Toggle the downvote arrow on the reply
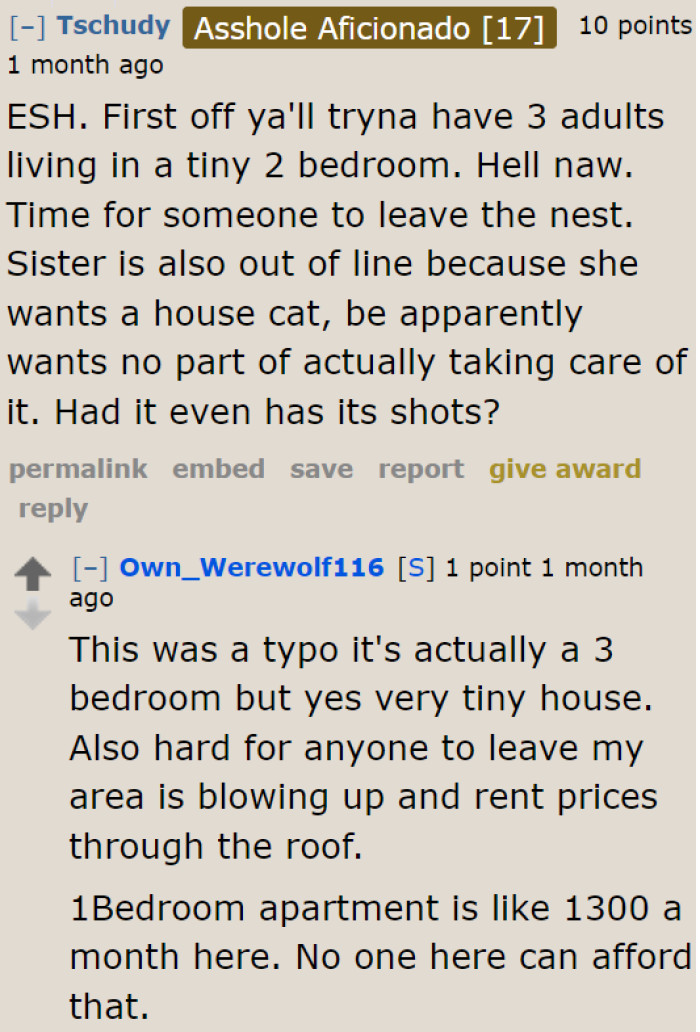Viewport: 700px width, 1032px height. click(33, 615)
